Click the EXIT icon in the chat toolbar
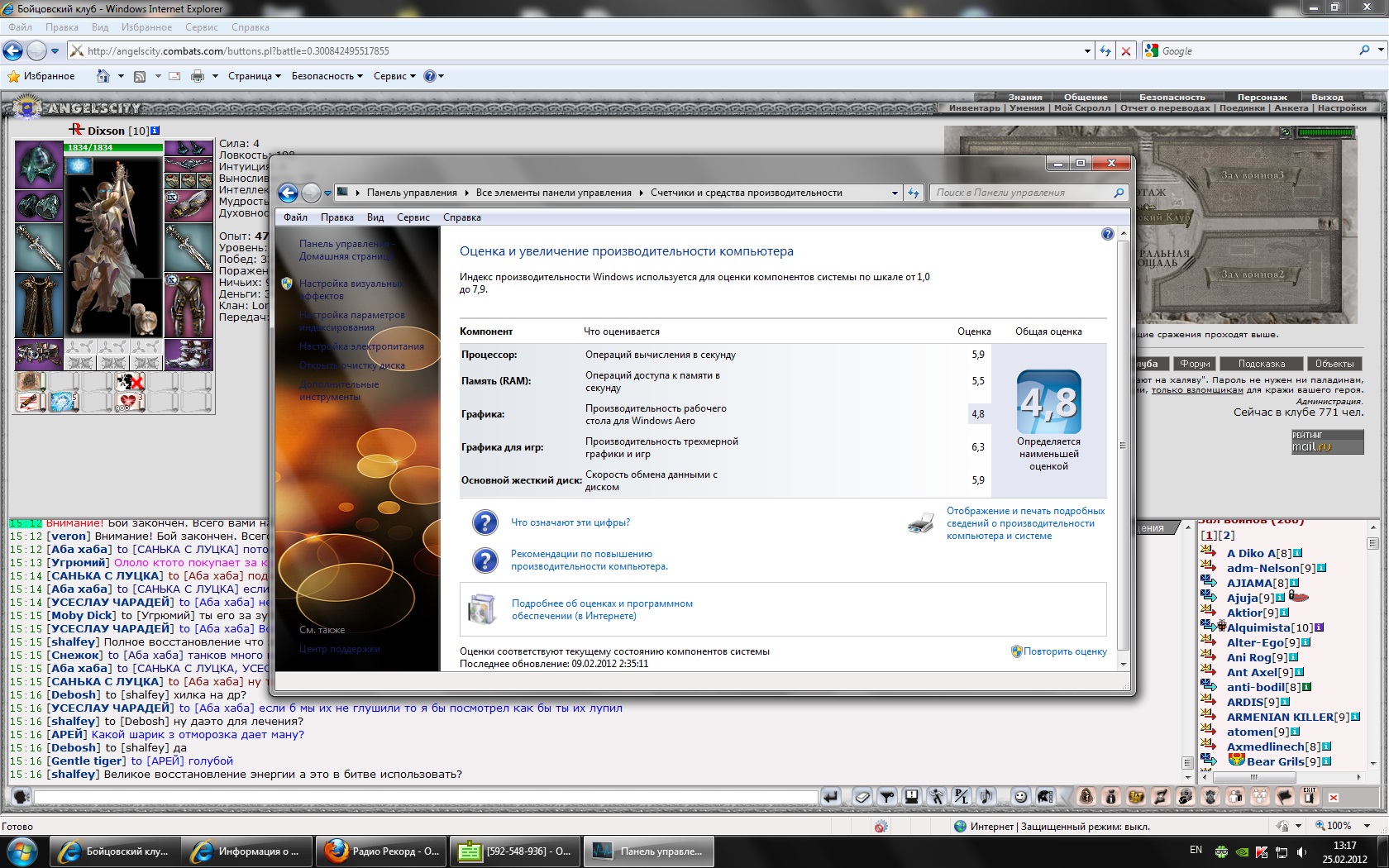Viewport: 1389px width, 868px height. tap(1310, 796)
